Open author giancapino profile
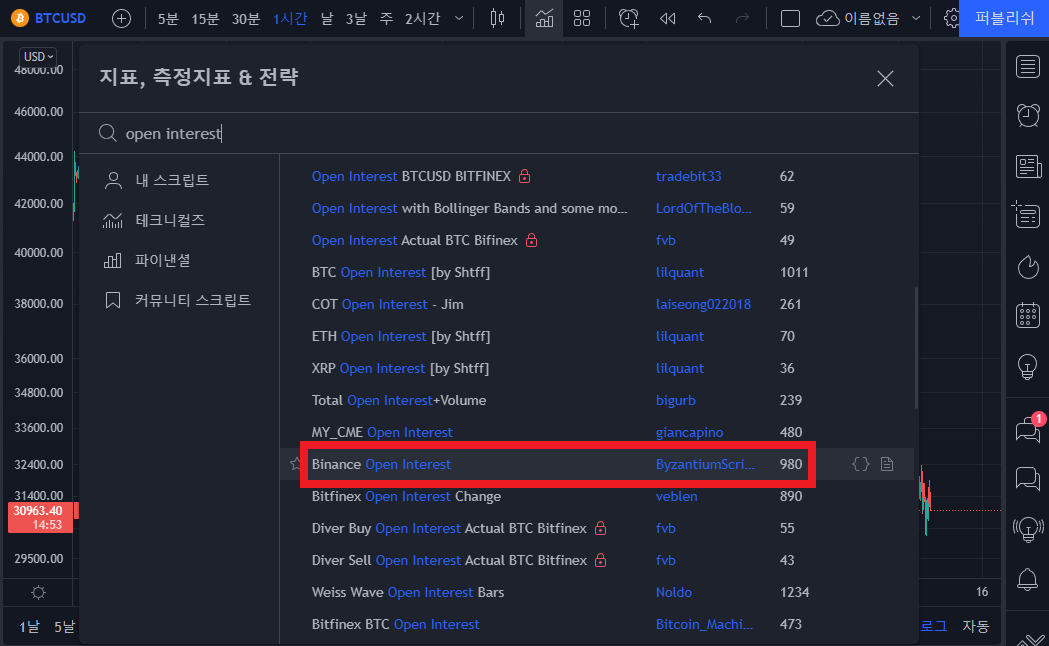The width and height of the screenshot is (1049, 646). click(689, 433)
